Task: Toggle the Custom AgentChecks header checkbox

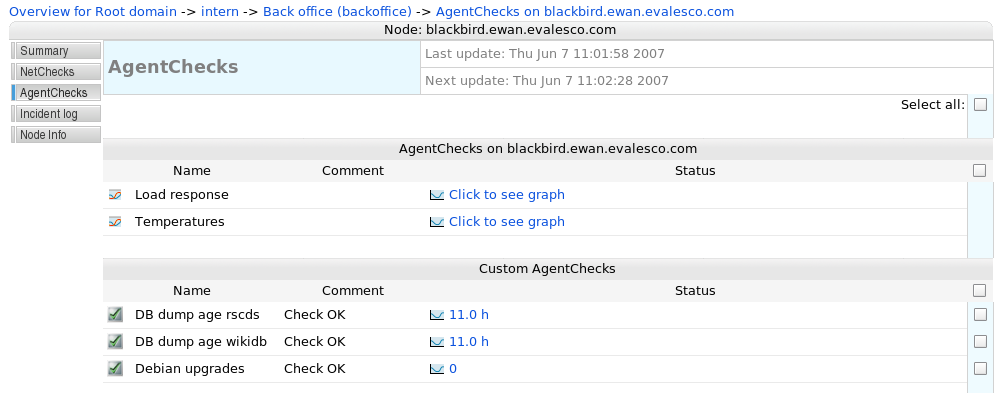Action: 979,290
